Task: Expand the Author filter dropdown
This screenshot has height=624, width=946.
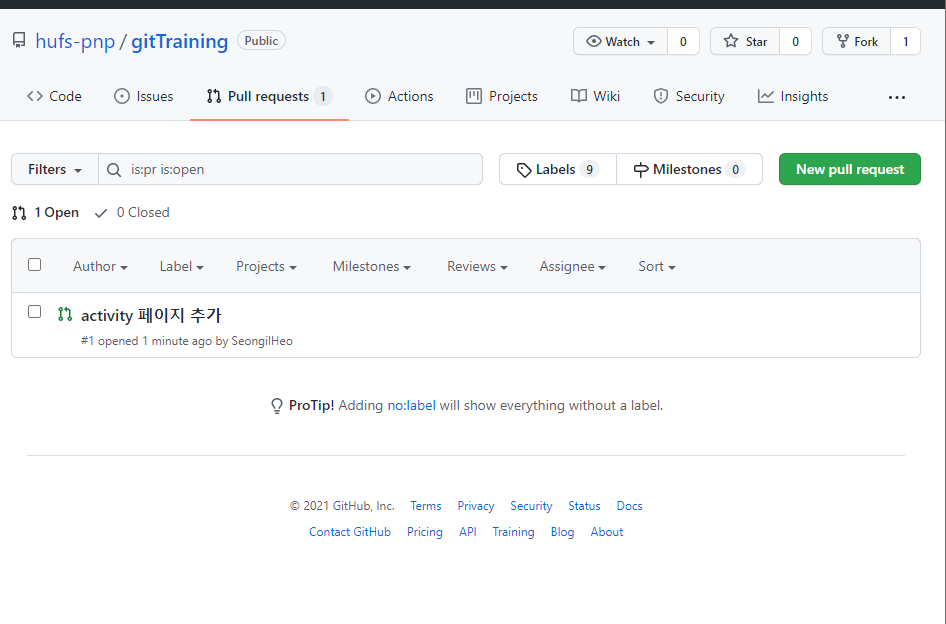Action: point(100,266)
